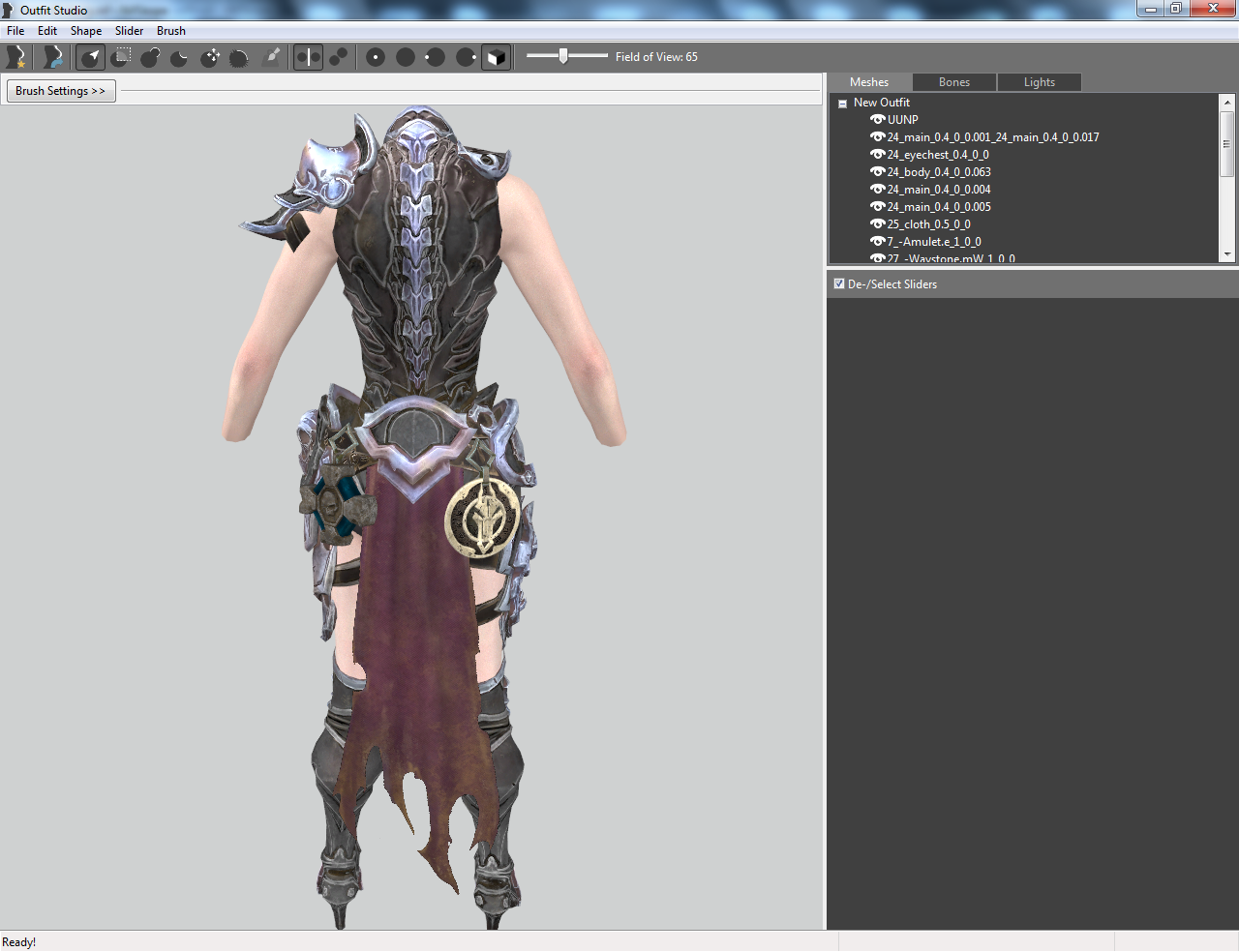Switch to the Lights tab

point(1040,82)
